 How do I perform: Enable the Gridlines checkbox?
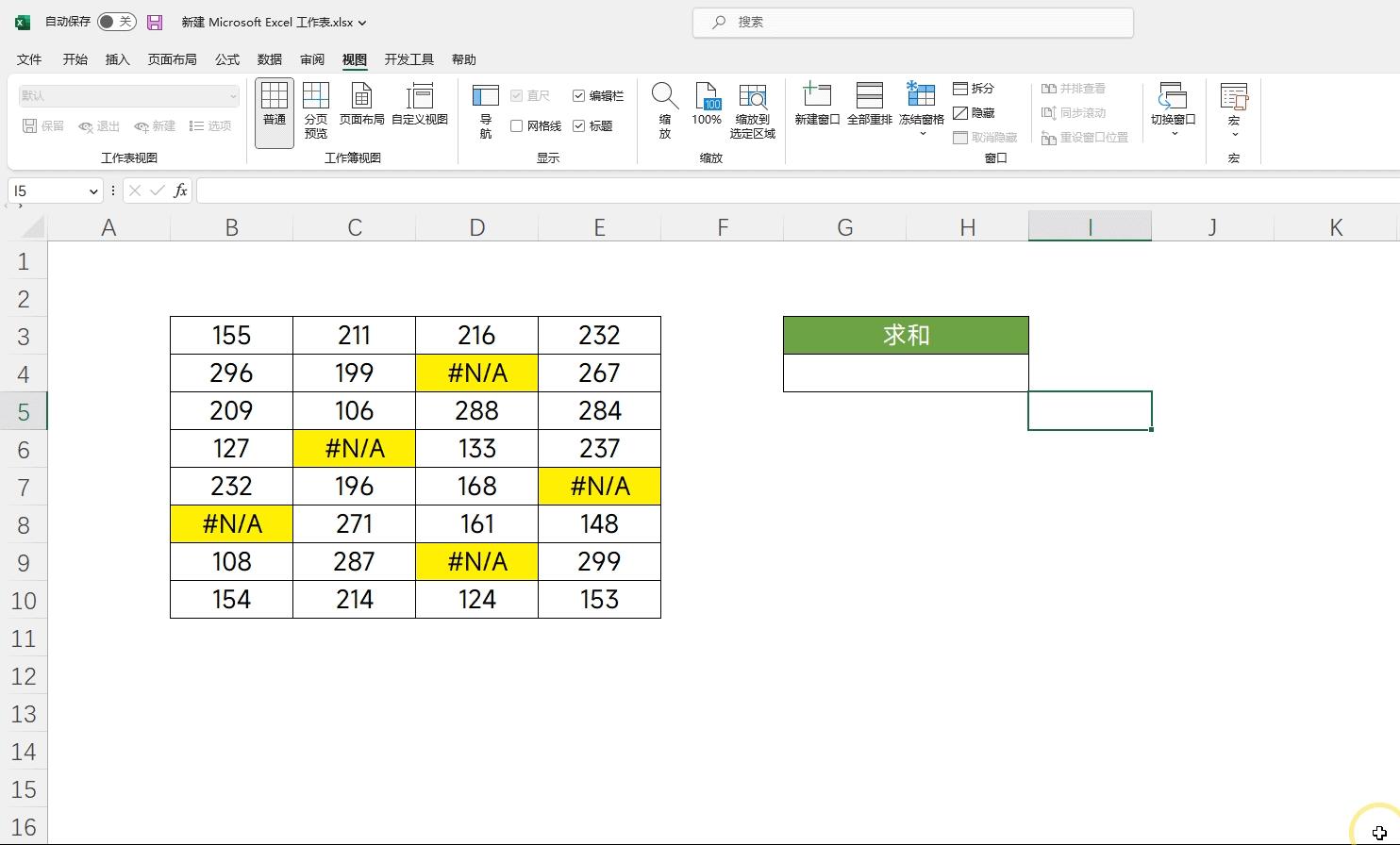517,126
